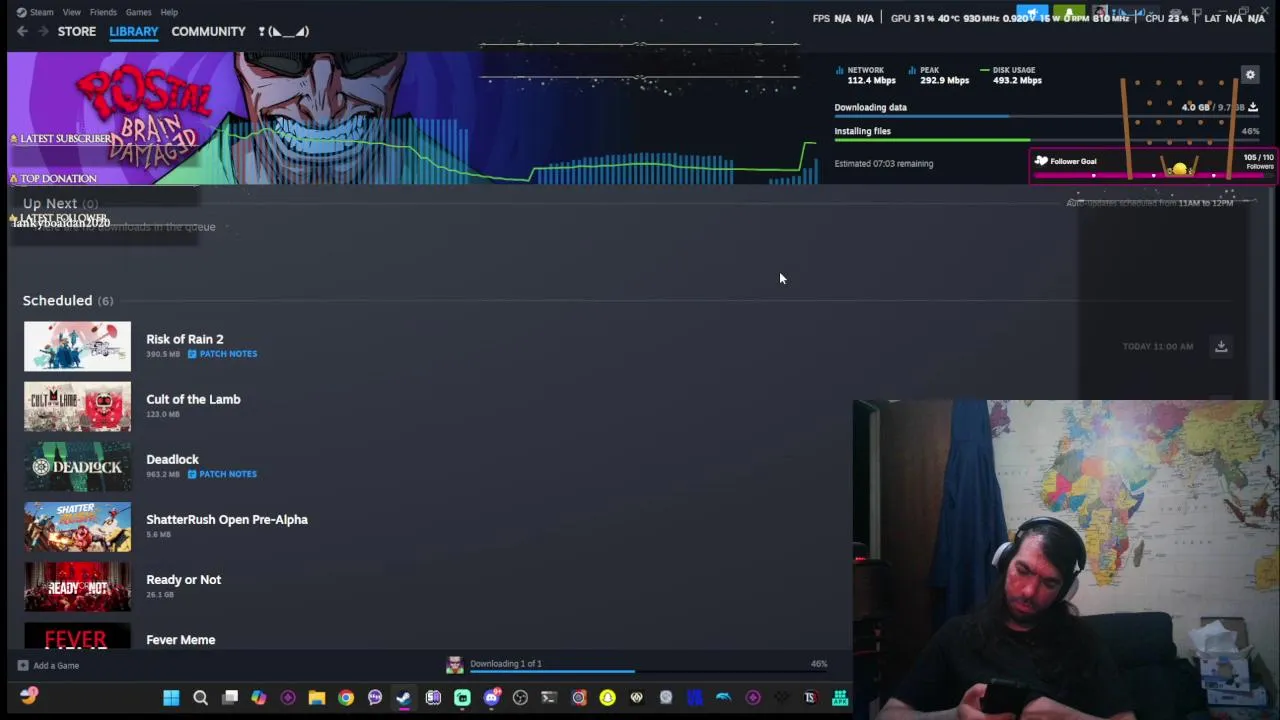The height and width of the screenshot is (720, 1280).
Task: Select Ready or Not title
Action: coord(184,579)
